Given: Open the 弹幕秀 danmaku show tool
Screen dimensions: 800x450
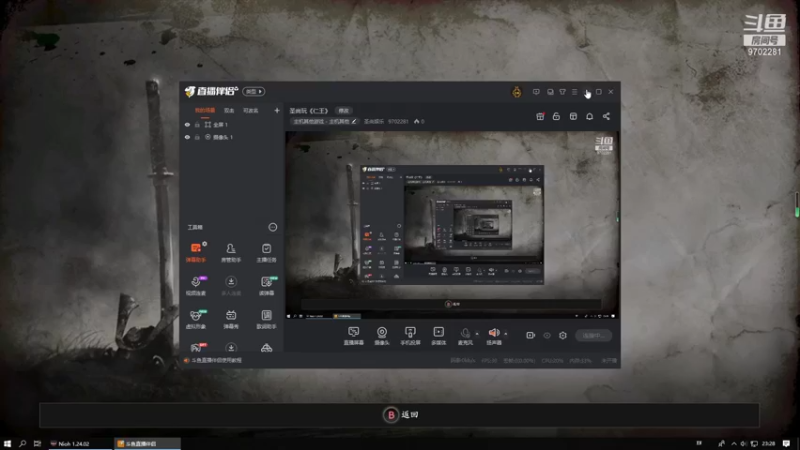Looking at the screenshot, I should click(x=231, y=319).
